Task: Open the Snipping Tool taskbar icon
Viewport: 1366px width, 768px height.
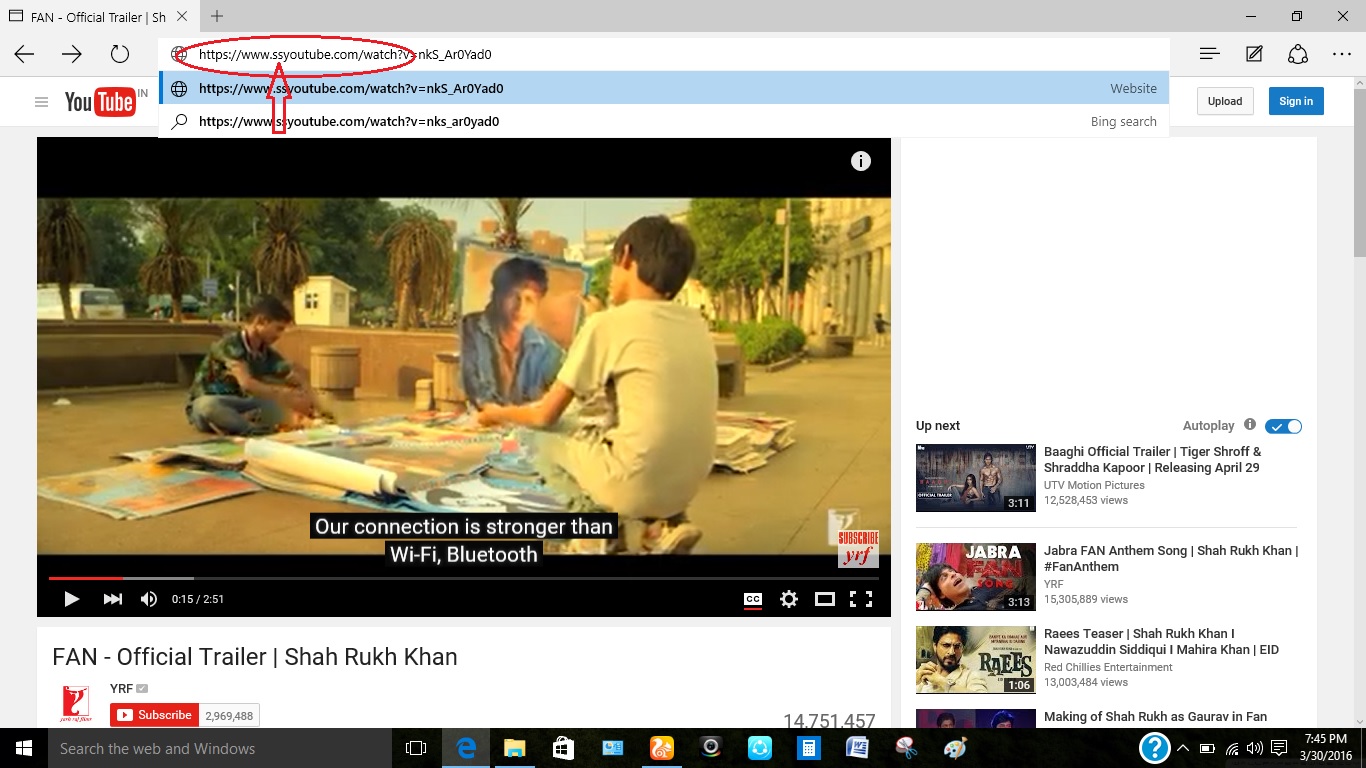Action: pyautogui.click(x=906, y=748)
